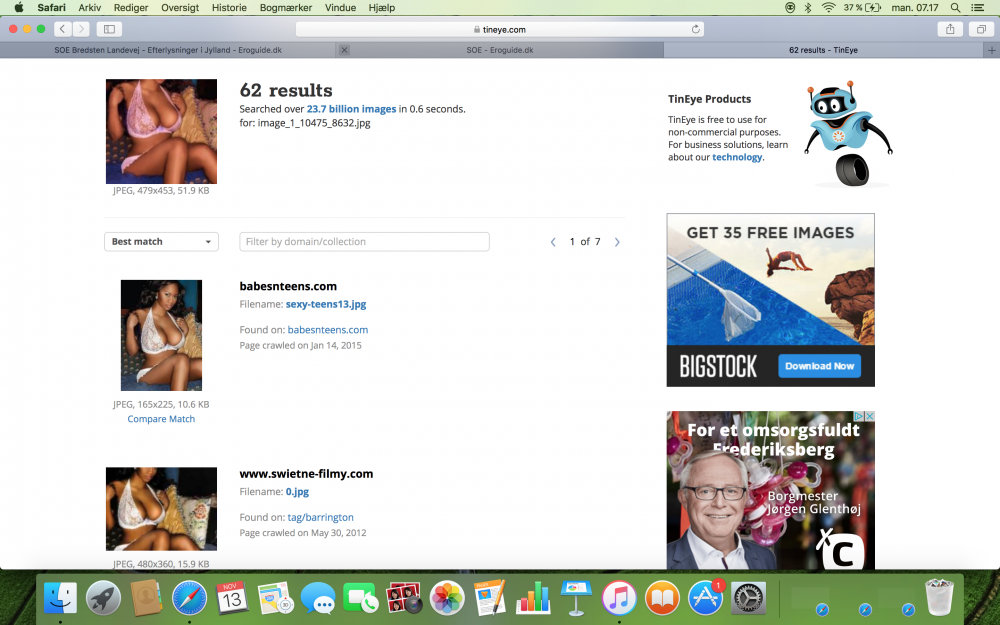Viewport: 1000px width, 625px height.
Task: Open Photo Booth from the Dock
Action: [x=404, y=598]
